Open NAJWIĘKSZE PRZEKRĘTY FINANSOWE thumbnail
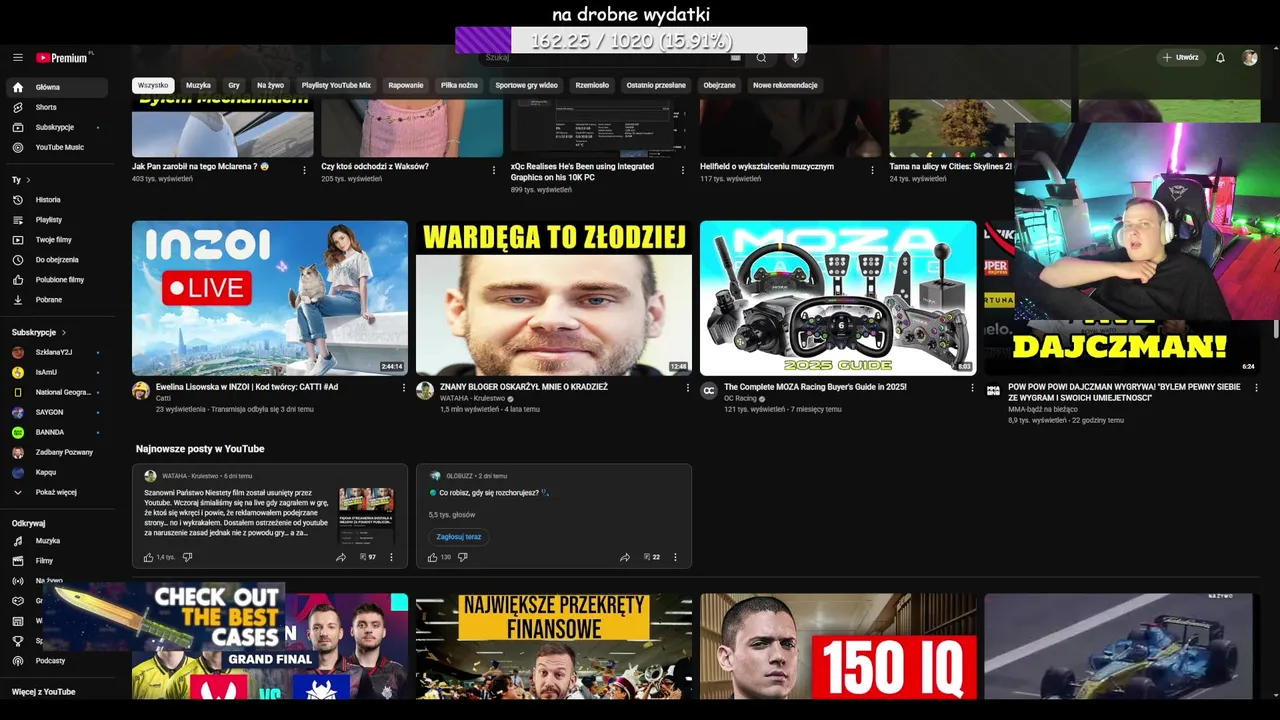This screenshot has height=720, width=1280. coord(554,646)
